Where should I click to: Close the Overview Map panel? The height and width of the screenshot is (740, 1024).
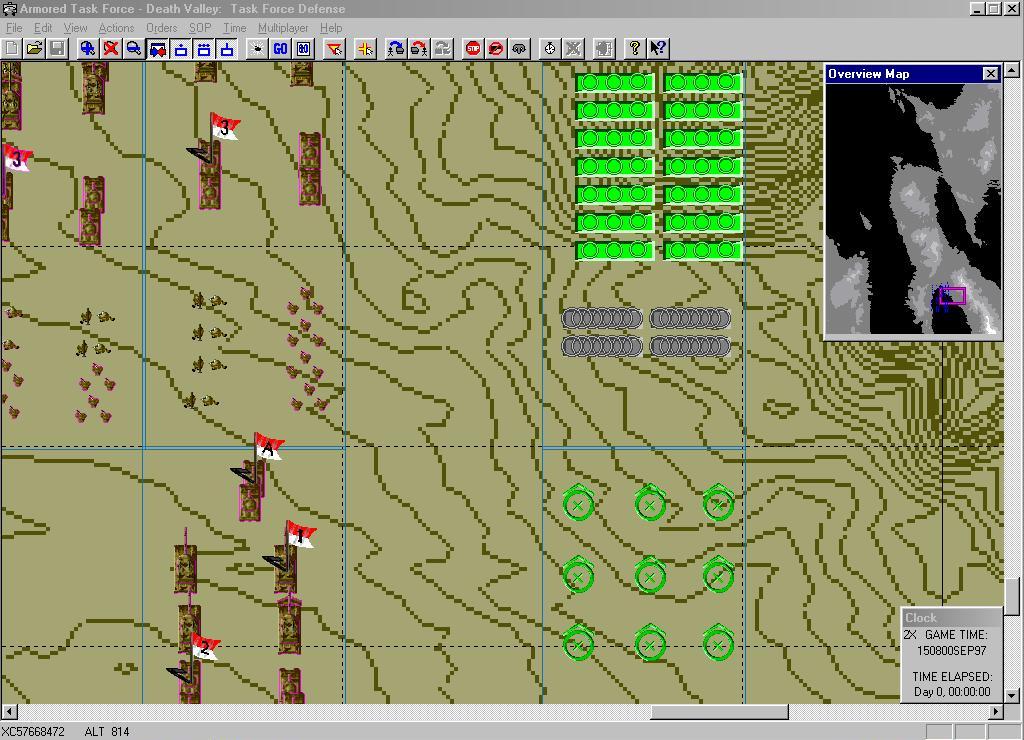[990, 74]
